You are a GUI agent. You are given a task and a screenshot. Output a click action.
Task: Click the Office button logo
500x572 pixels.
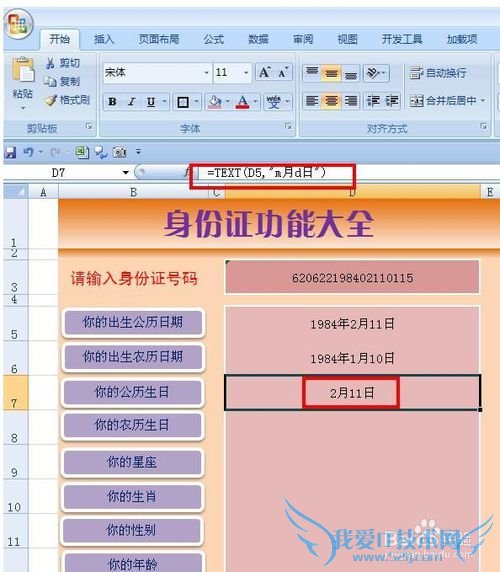18,24
